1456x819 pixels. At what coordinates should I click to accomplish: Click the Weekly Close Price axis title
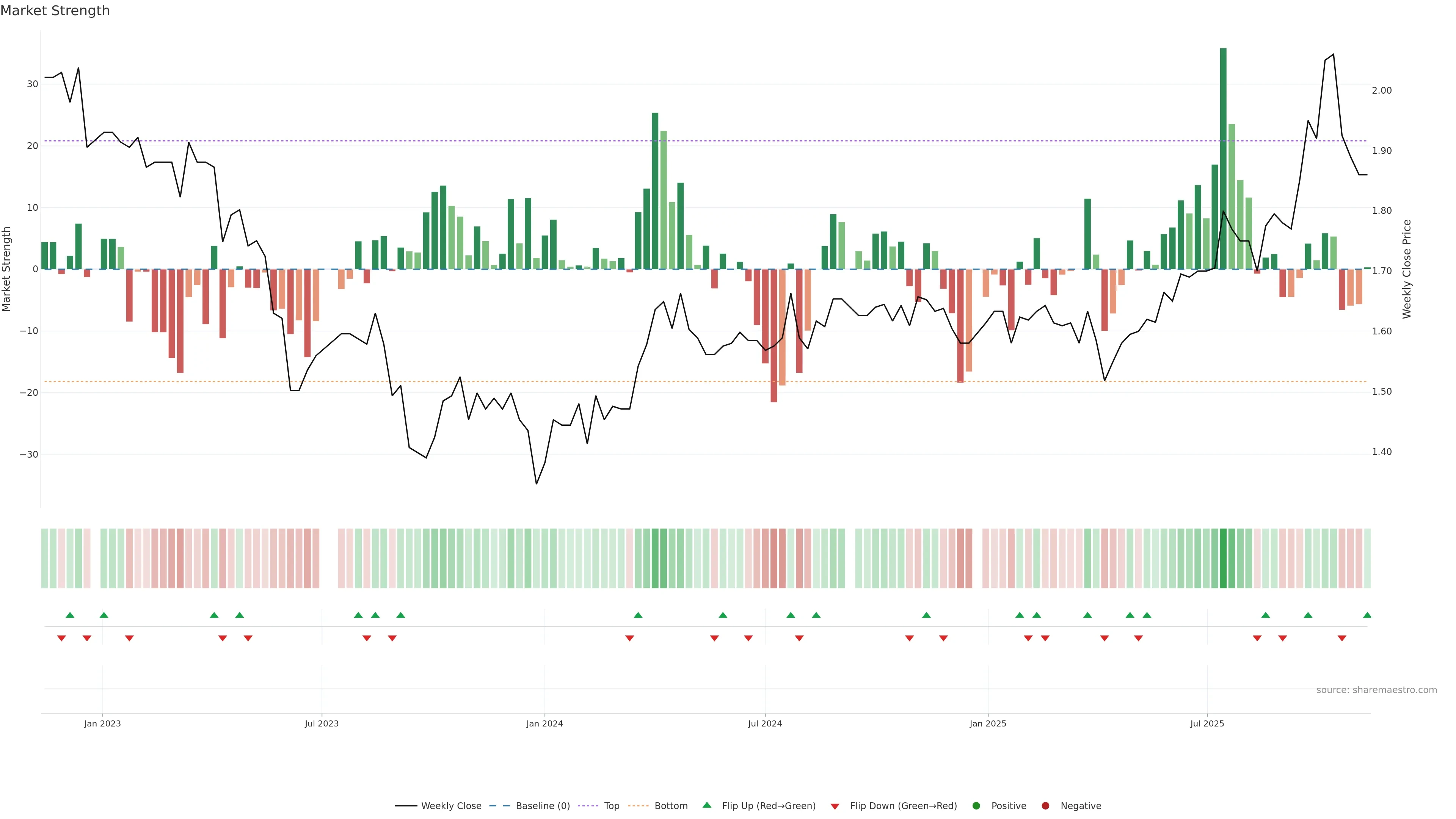[1407, 269]
